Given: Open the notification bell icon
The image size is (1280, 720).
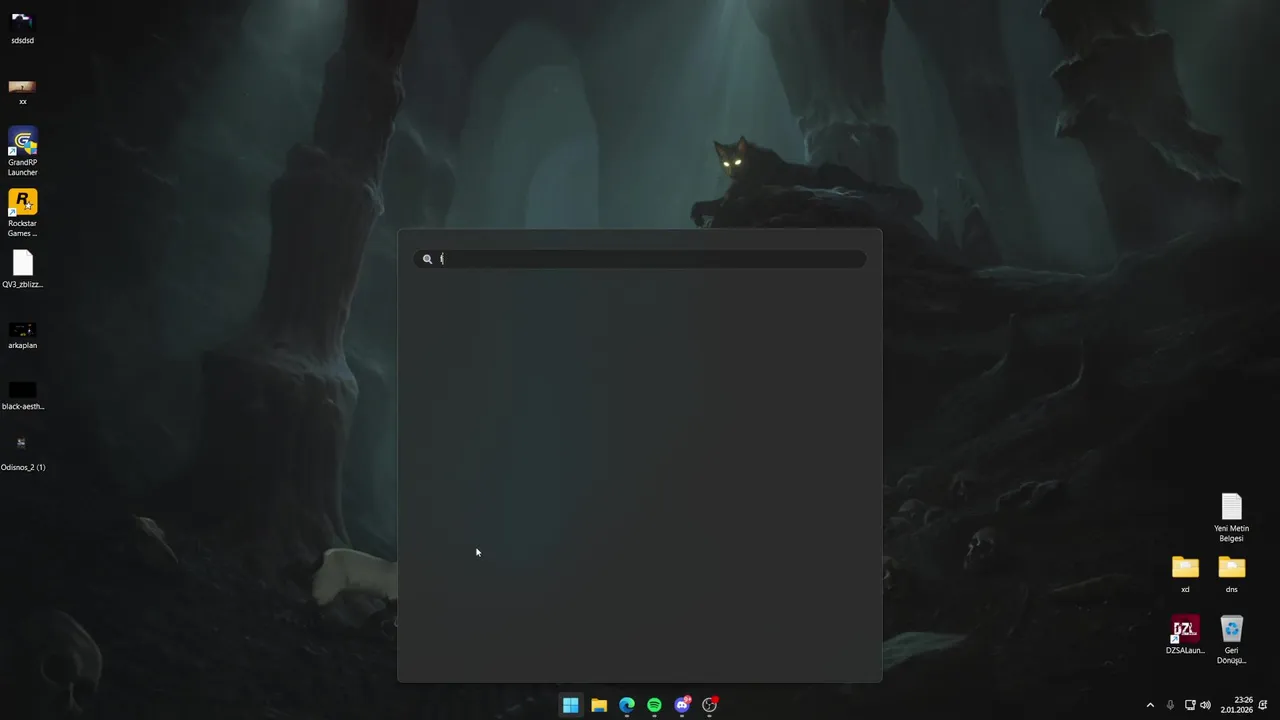Looking at the screenshot, I should (1264, 705).
